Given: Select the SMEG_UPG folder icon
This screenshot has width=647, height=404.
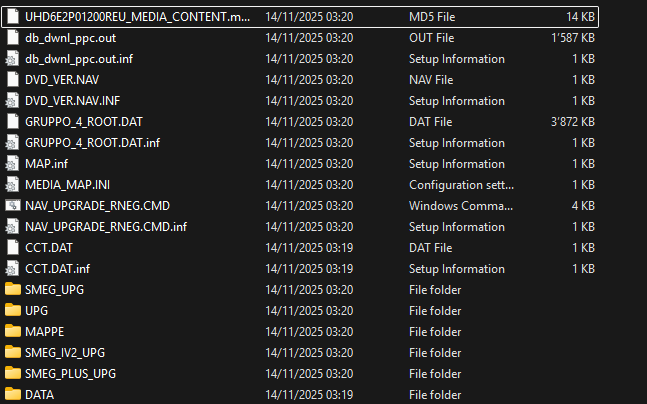Looking at the screenshot, I should 13,289.
